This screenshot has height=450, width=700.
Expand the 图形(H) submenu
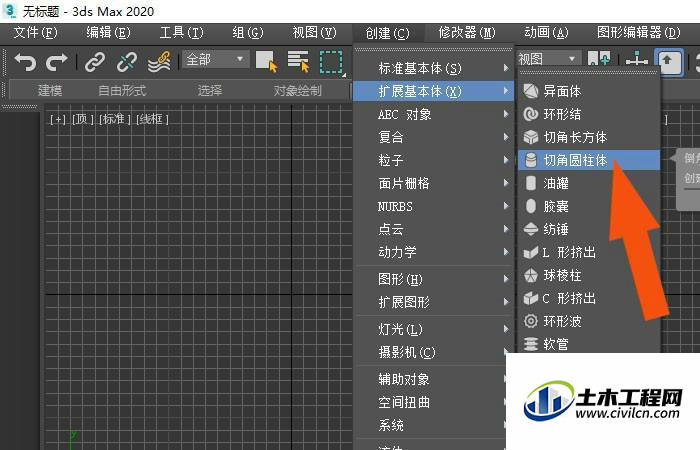coord(433,279)
